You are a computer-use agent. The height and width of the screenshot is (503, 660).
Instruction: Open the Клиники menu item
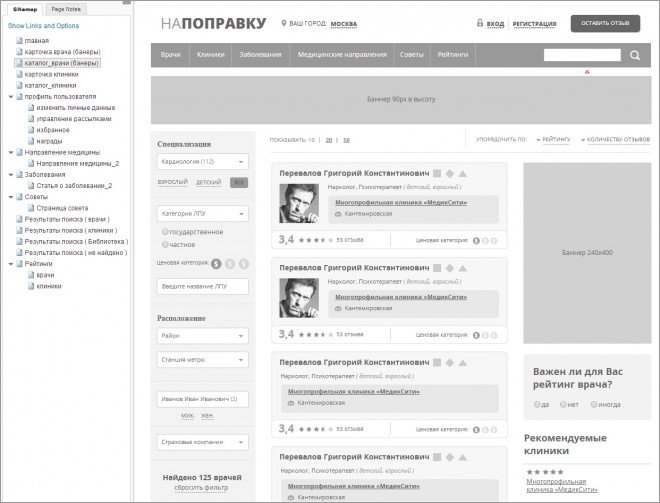210,55
